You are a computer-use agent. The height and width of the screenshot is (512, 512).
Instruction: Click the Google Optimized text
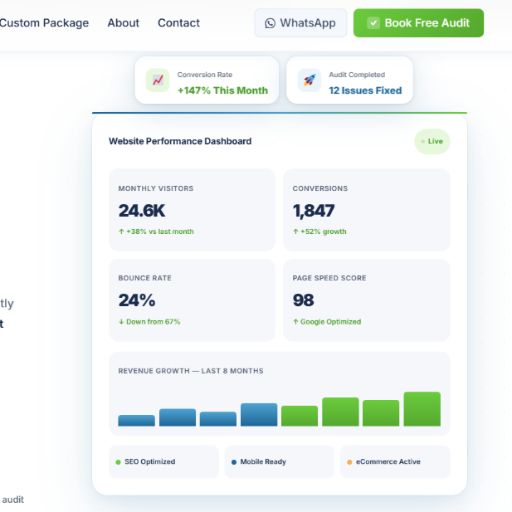[327, 322]
